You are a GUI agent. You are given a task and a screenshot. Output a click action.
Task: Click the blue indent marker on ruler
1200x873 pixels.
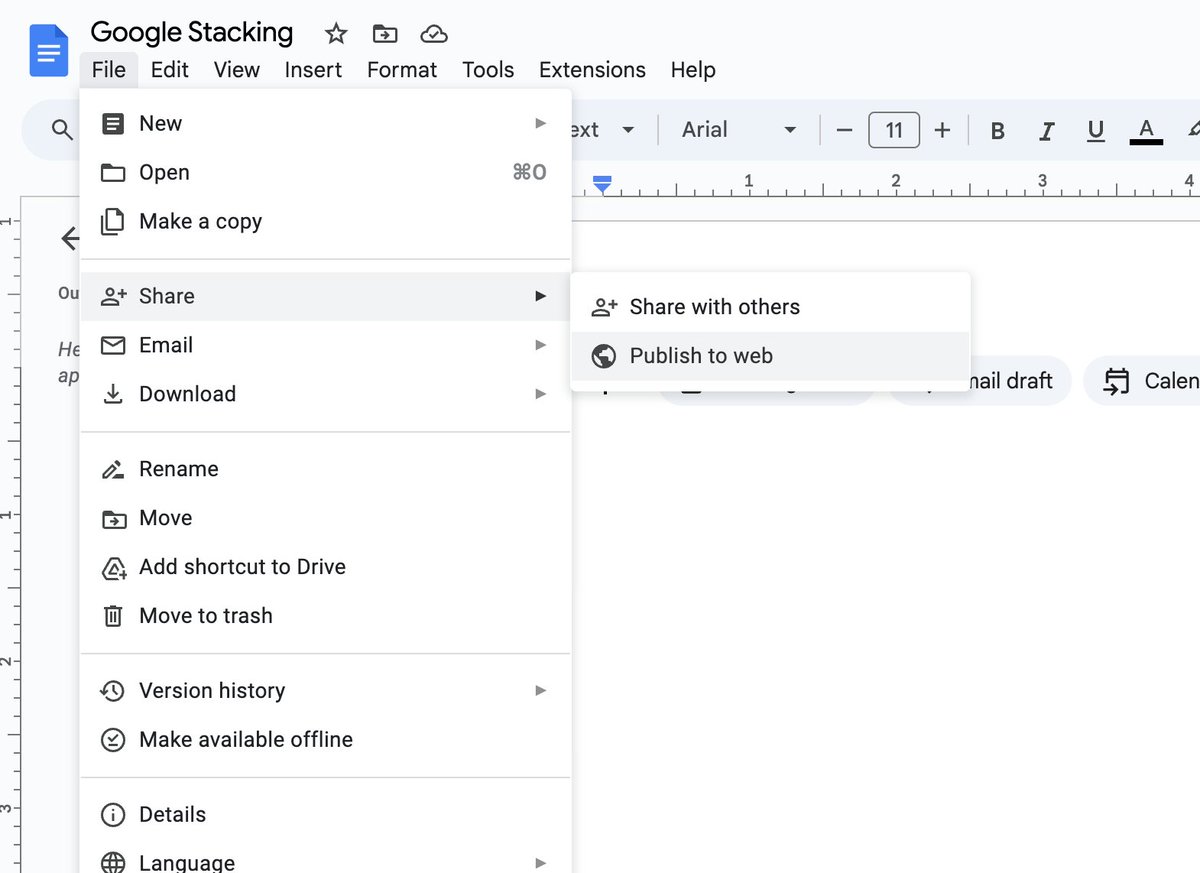click(x=602, y=184)
